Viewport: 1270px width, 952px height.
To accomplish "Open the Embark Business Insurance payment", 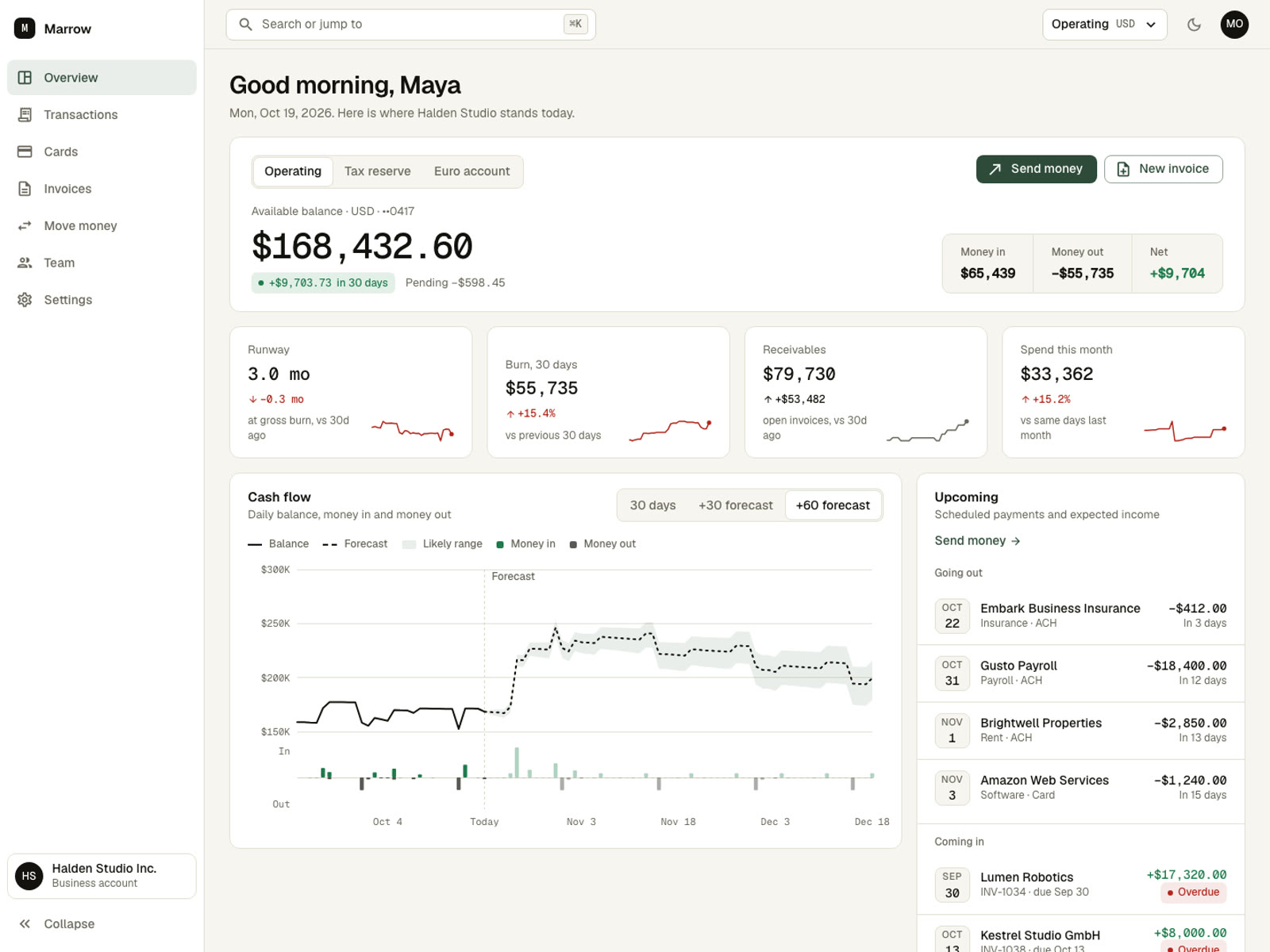I will (x=1080, y=616).
